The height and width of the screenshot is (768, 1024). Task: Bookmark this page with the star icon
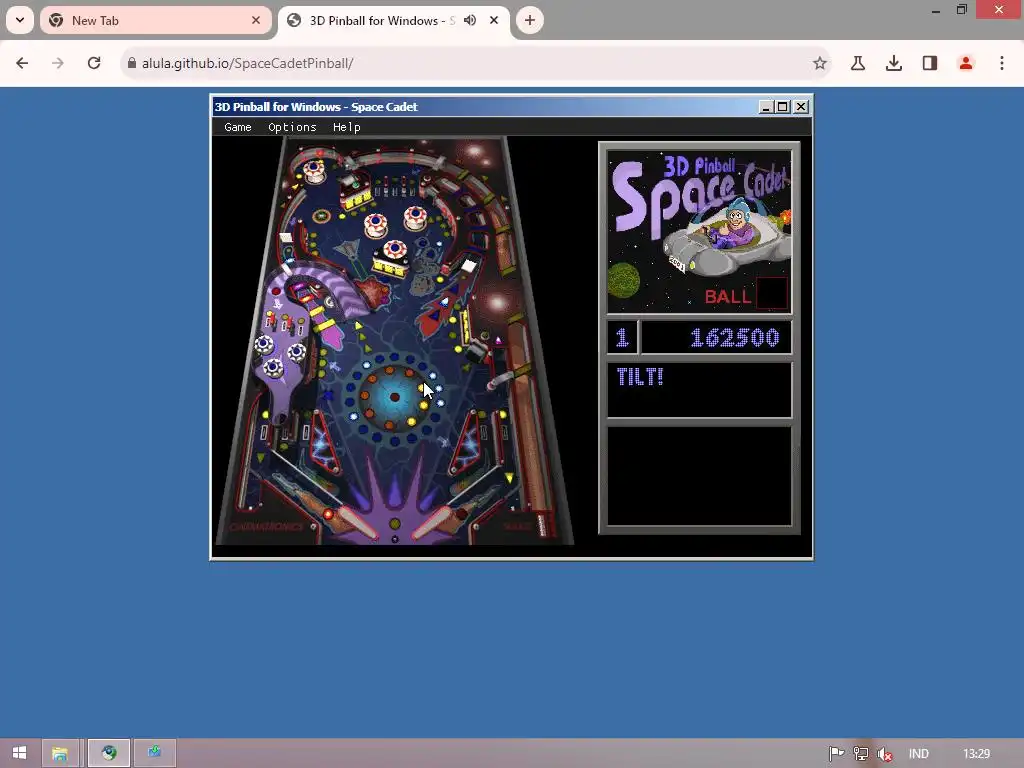click(x=820, y=63)
